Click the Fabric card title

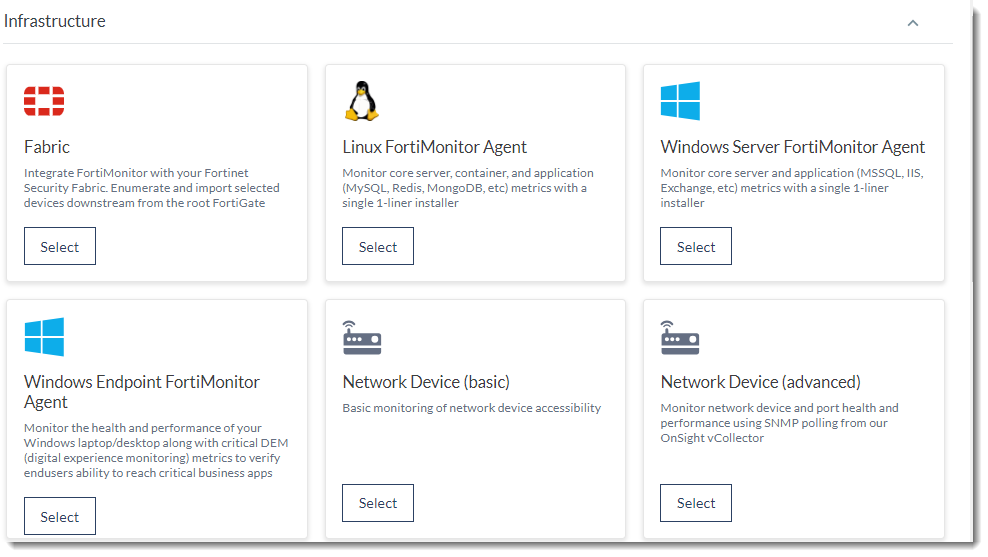(x=47, y=147)
